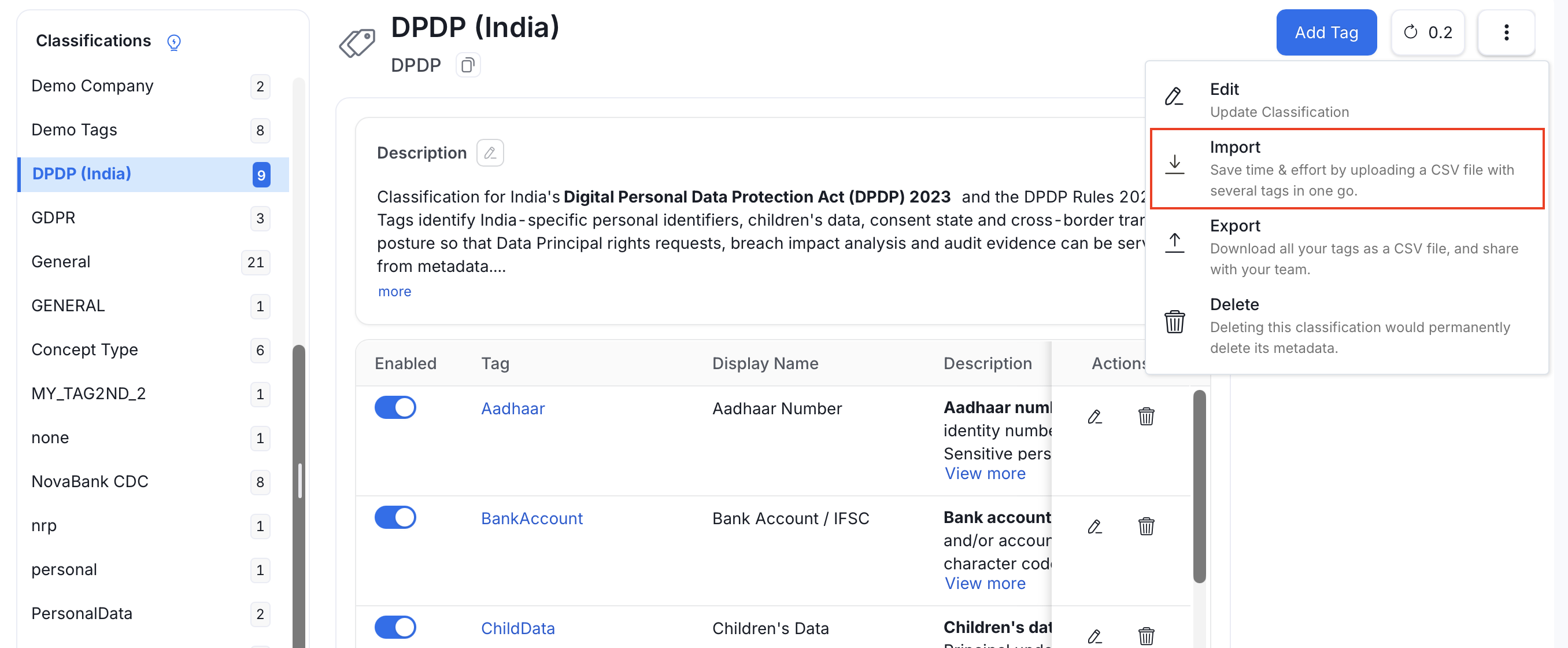Screen dimensions: 1568x648
Task: Copy the DPDP classification name
Action: pos(468,65)
